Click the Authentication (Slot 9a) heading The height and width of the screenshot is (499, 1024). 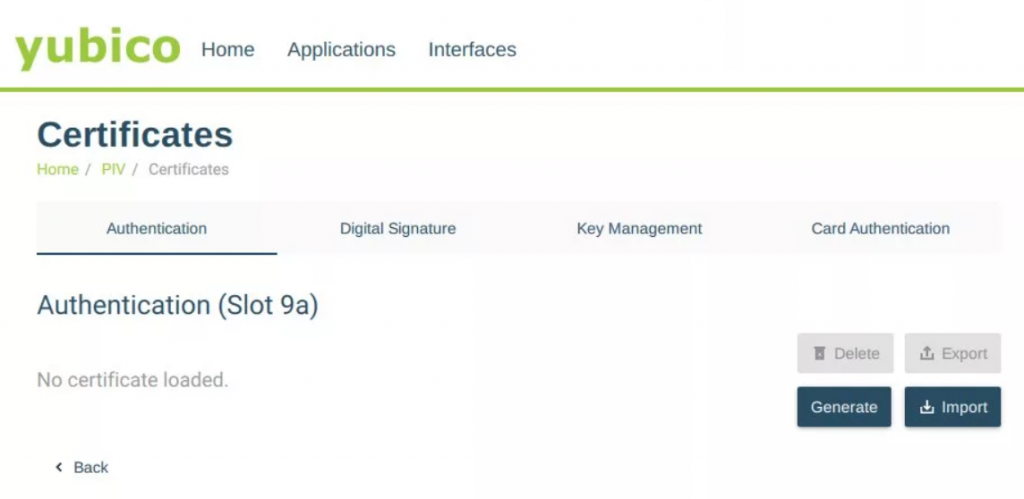point(178,306)
